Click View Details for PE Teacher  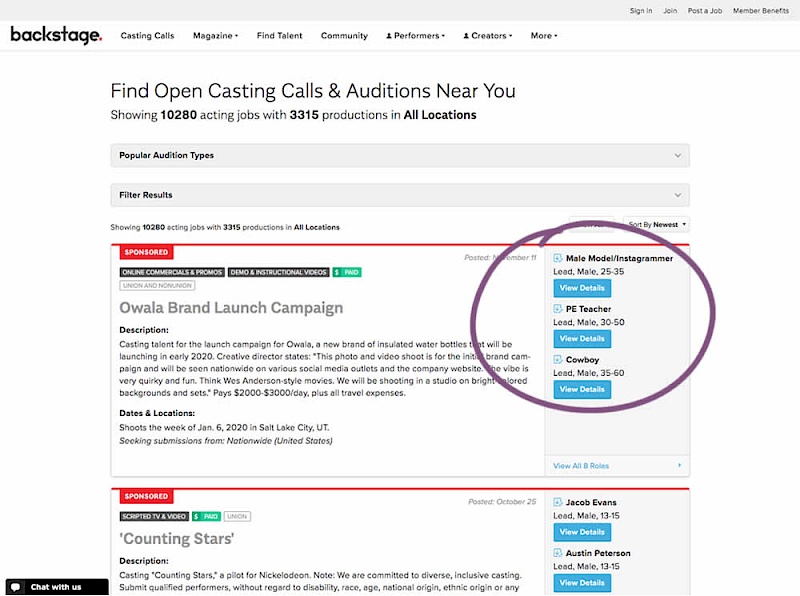[581, 339]
